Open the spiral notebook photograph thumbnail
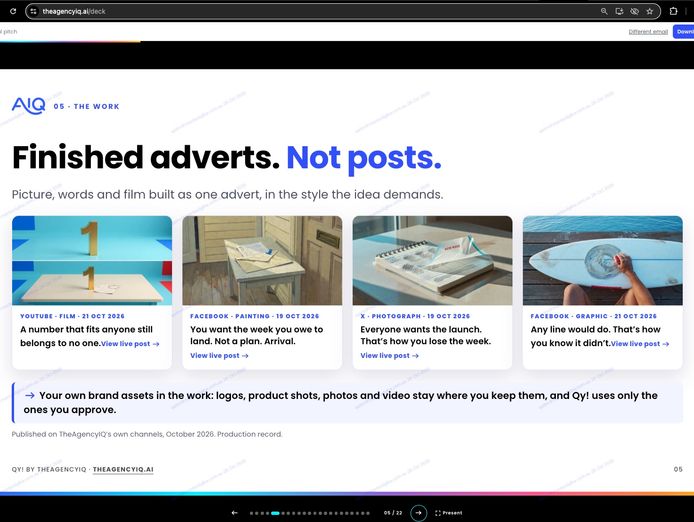Viewport: 694px width, 522px height. click(x=432, y=260)
